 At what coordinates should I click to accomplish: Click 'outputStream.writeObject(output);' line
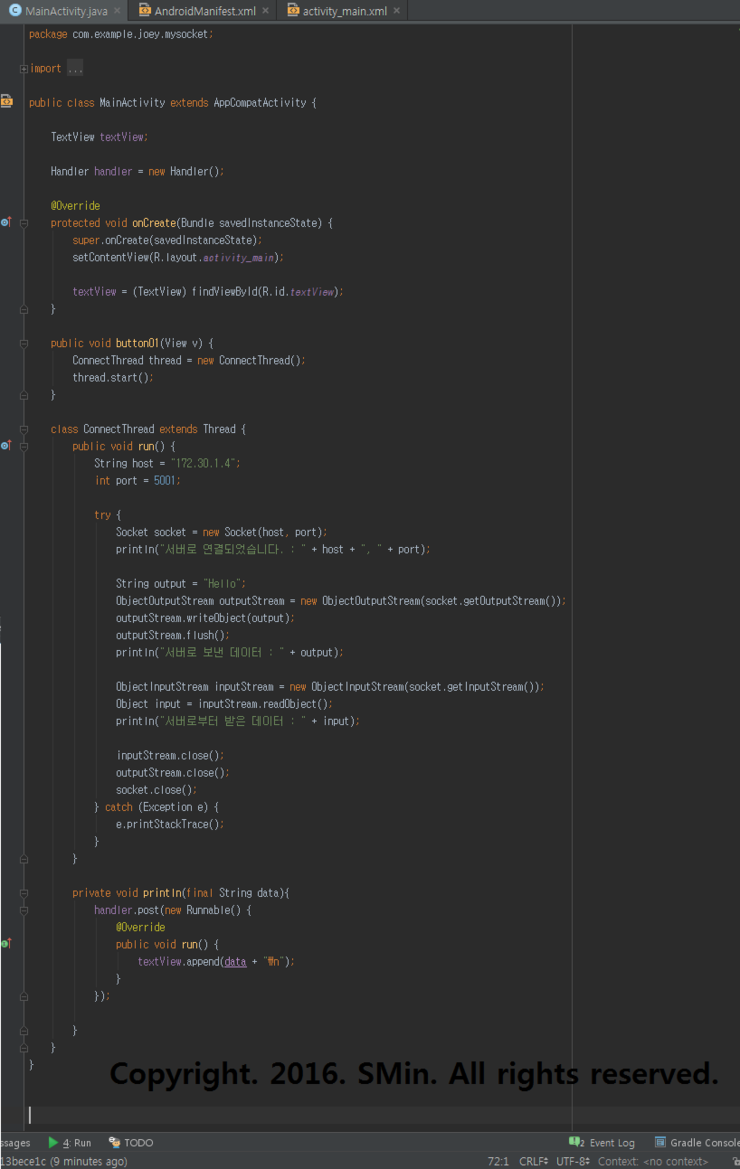[x=205, y=617]
